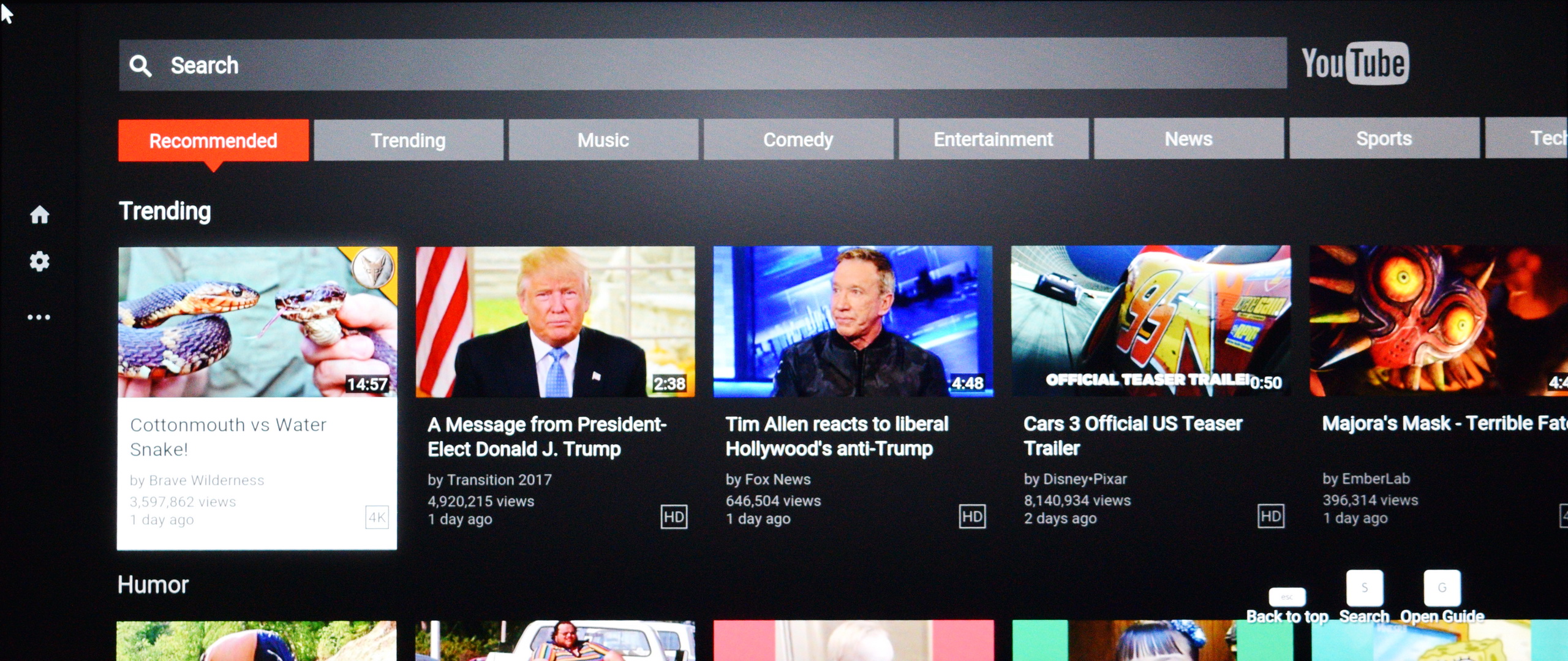Image resolution: width=1568 pixels, height=661 pixels.
Task: Play the President-Elect Trump message thumbnail
Action: pos(556,322)
